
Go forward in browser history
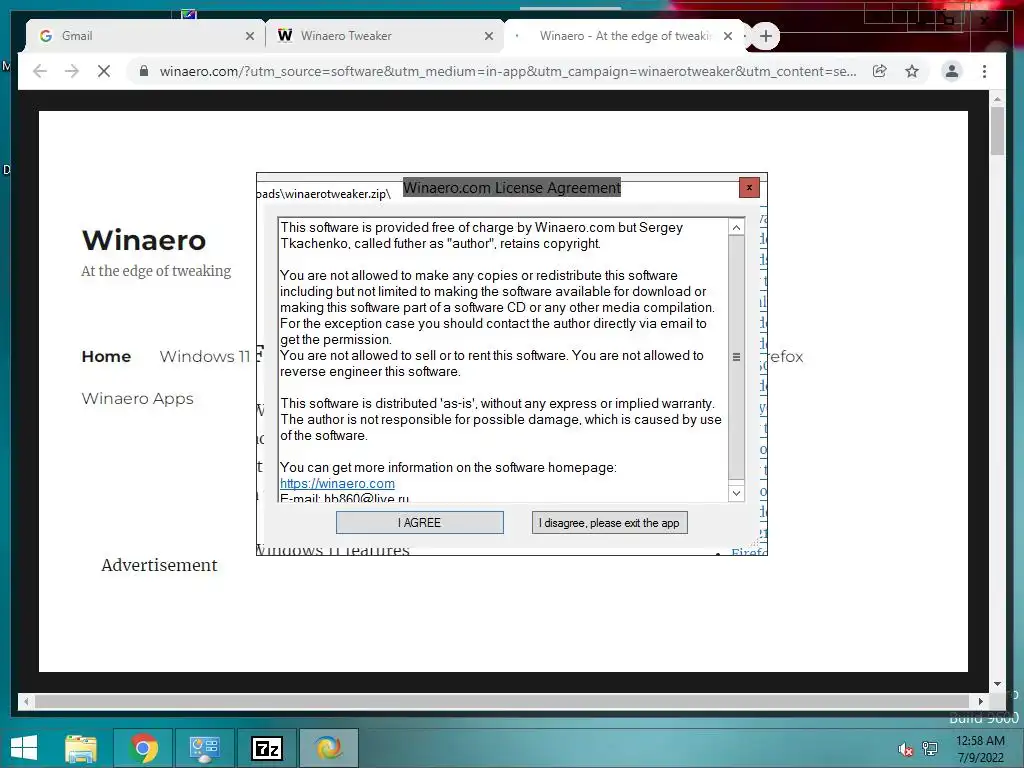click(x=72, y=71)
